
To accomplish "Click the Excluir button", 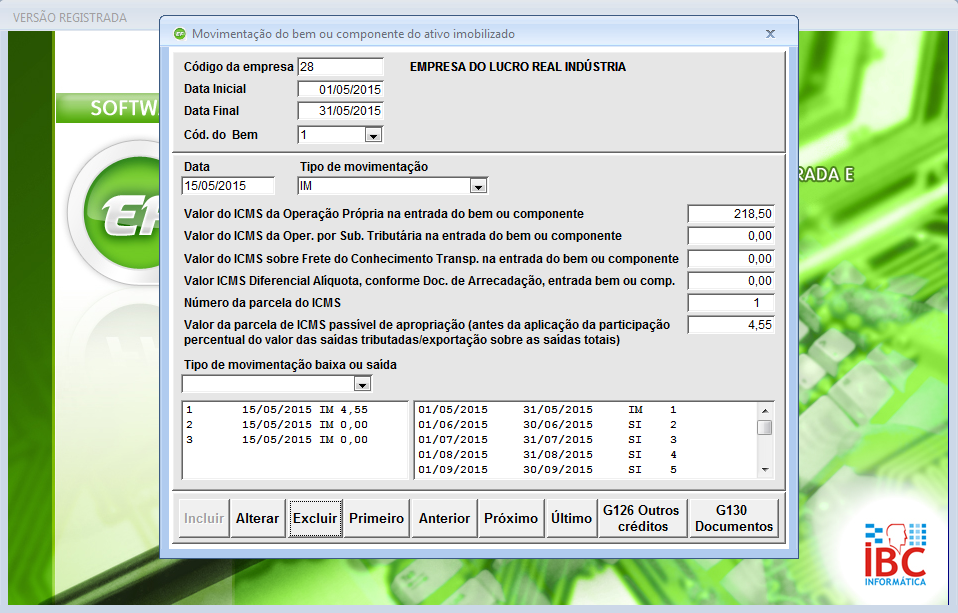I will (315, 518).
